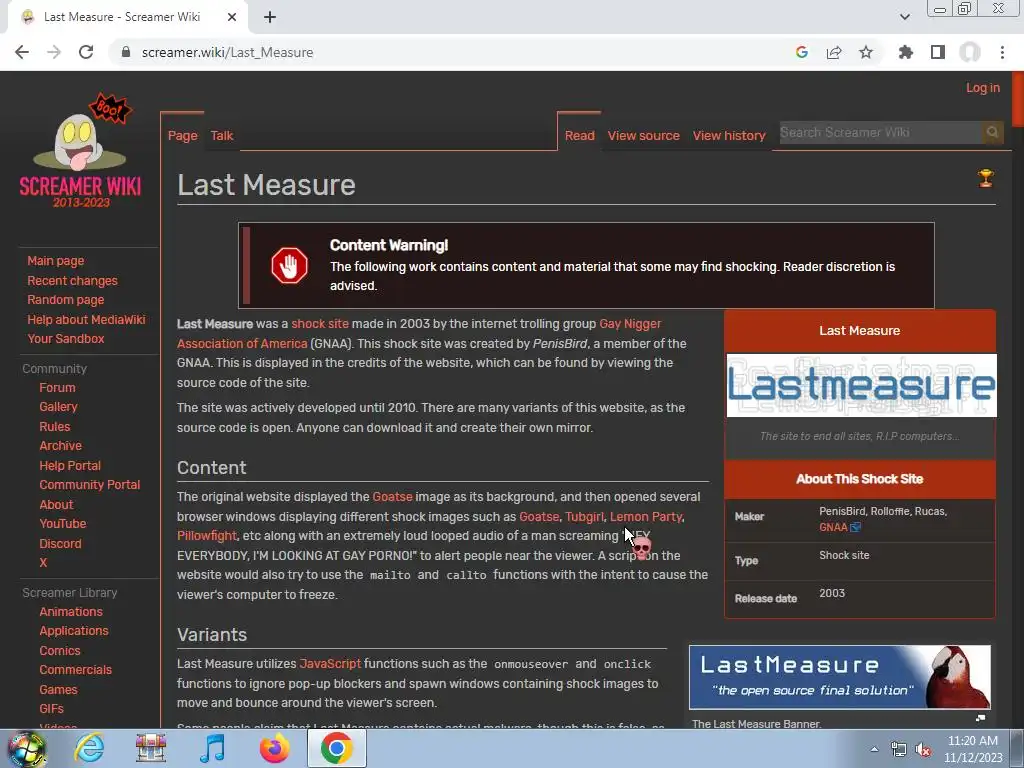This screenshot has width=1024, height=768.
Task: Open a new browser tab
Action: click(270, 17)
